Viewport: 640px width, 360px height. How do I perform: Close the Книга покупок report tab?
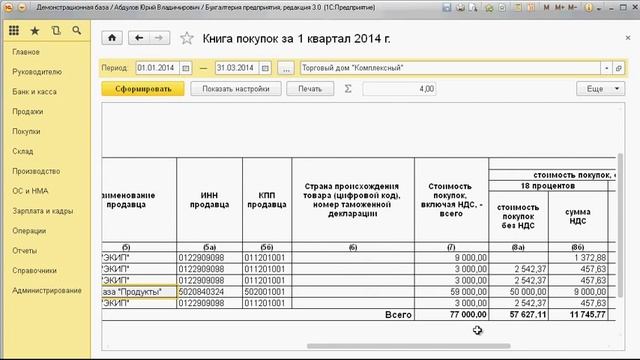tap(628, 38)
